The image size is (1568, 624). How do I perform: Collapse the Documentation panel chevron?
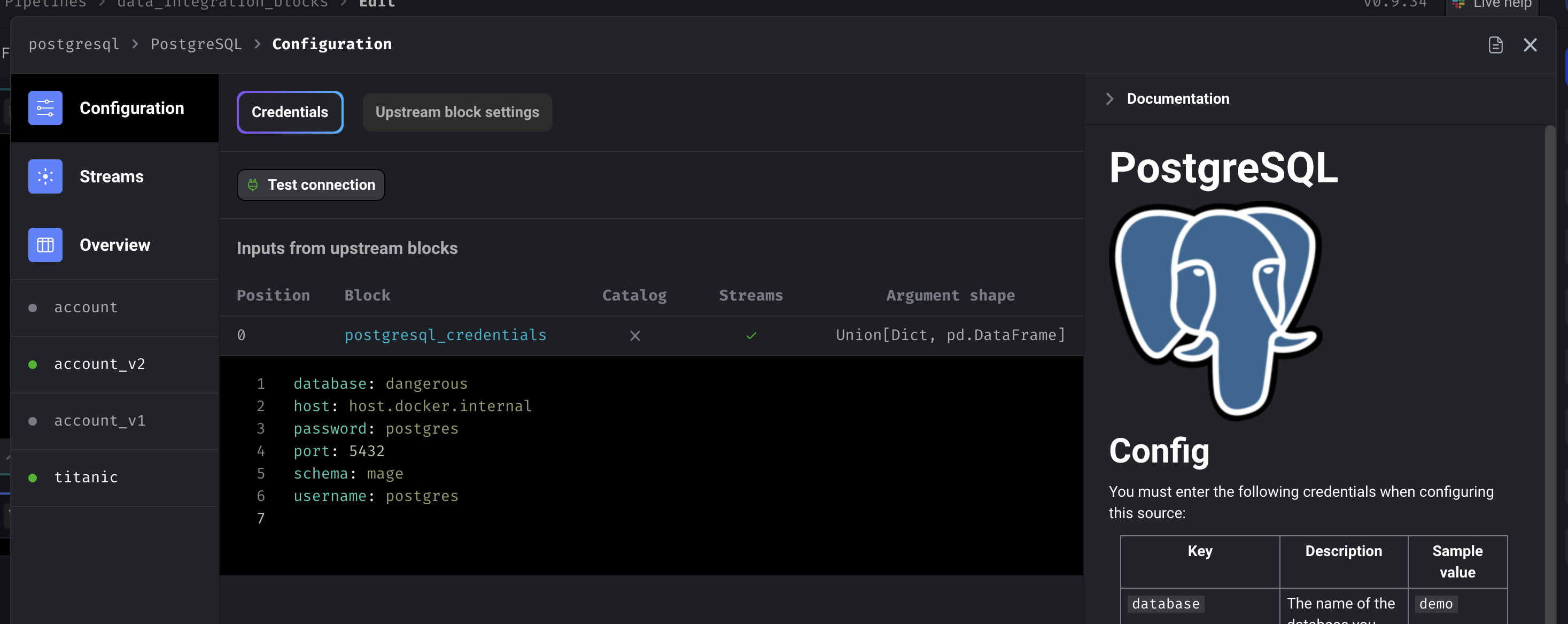(x=1109, y=98)
